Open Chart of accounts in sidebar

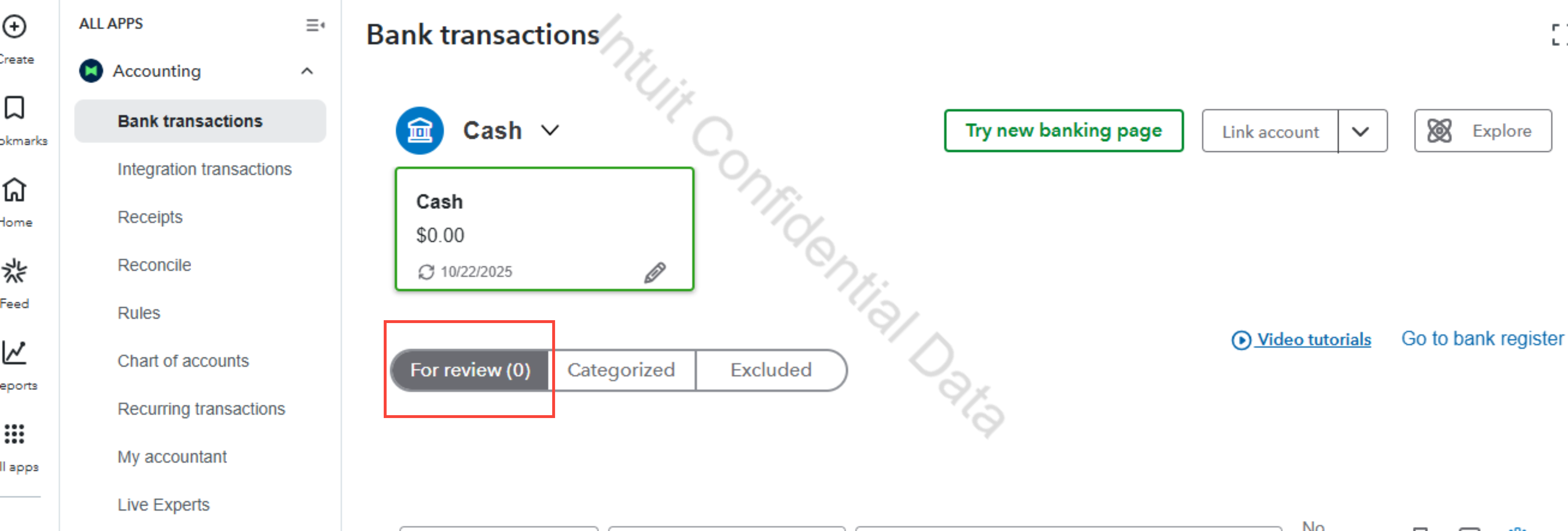(183, 361)
